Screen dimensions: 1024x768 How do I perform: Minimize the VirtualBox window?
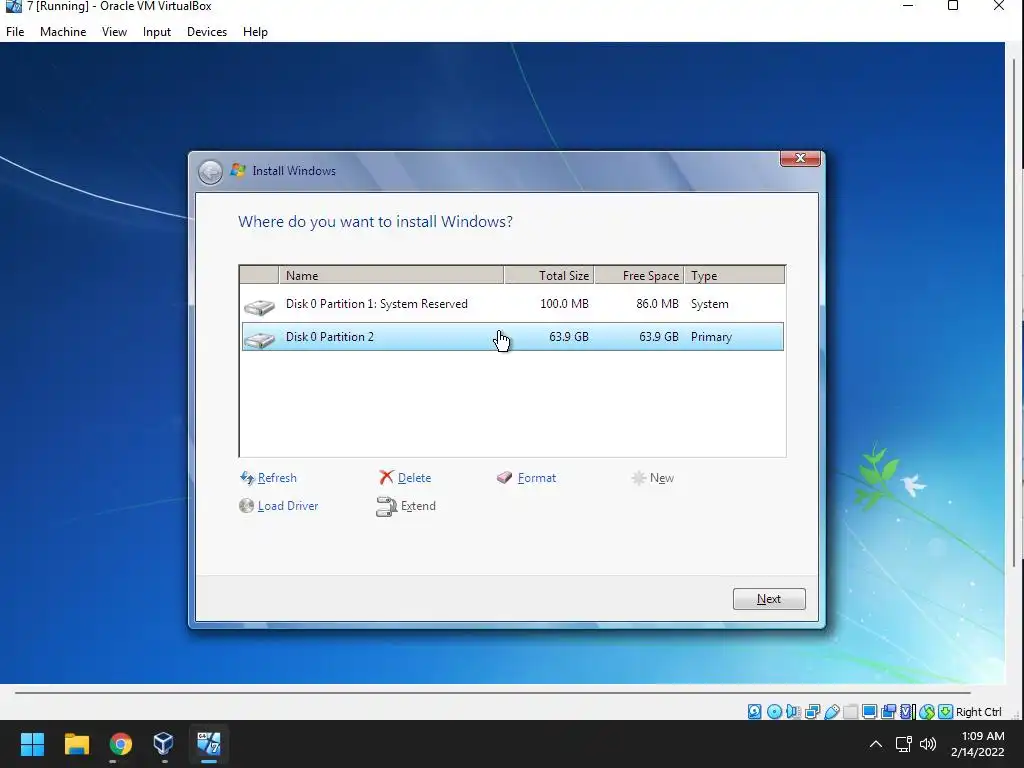[x=907, y=7]
